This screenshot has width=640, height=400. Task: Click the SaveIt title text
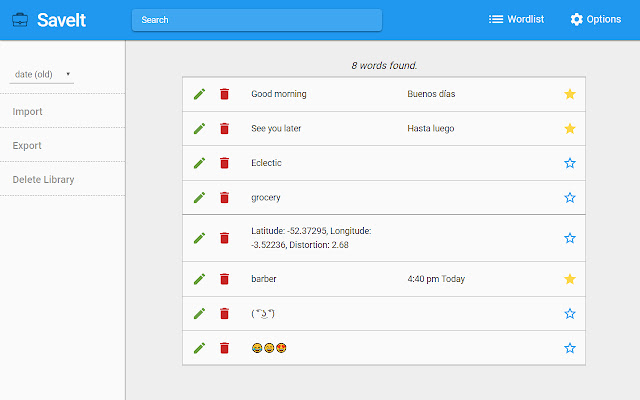[62, 20]
